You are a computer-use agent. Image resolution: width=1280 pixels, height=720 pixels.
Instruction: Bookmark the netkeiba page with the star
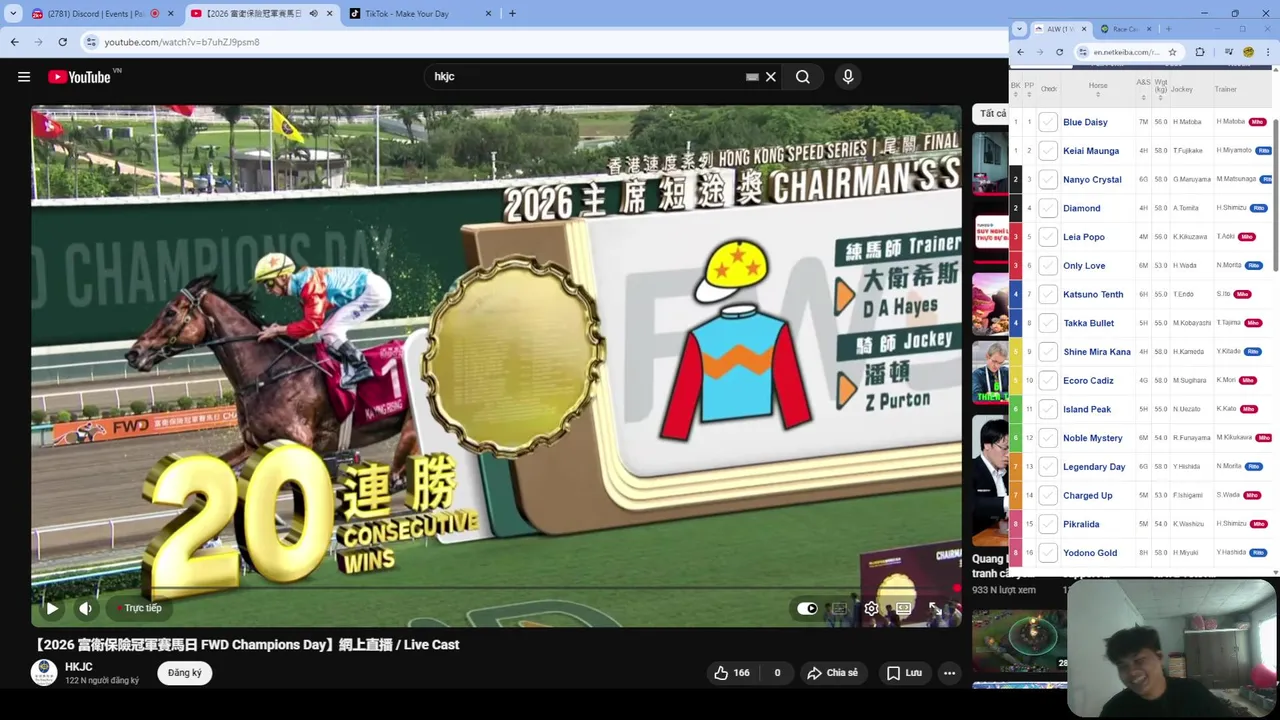click(x=1173, y=52)
